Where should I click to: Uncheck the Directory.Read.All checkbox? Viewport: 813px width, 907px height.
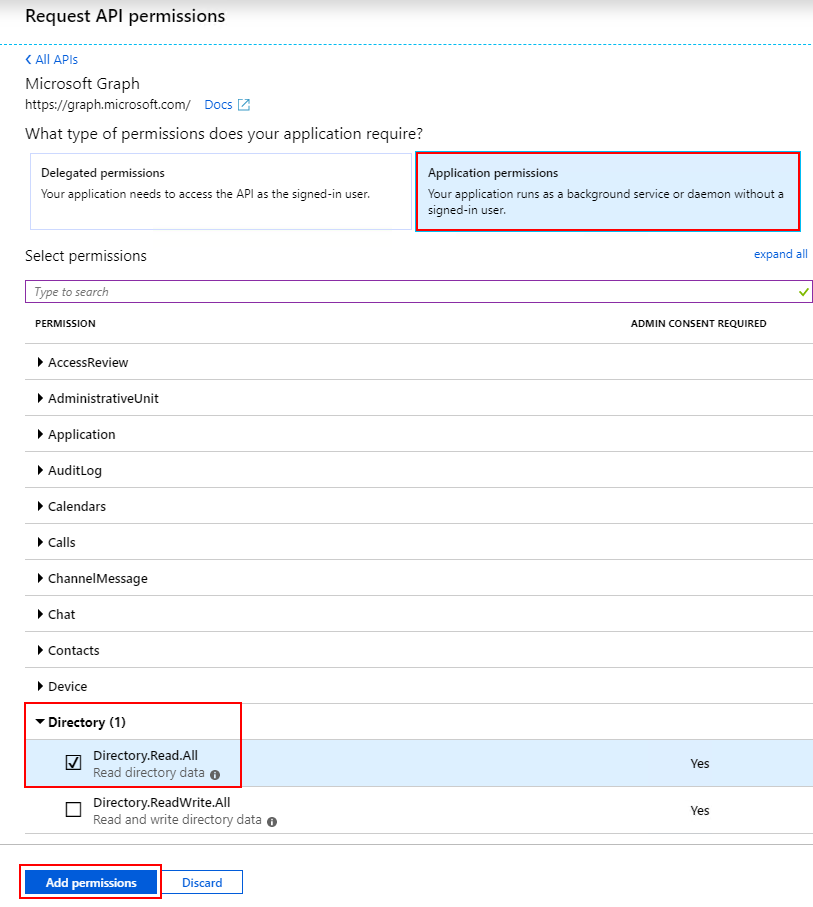click(73, 762)
